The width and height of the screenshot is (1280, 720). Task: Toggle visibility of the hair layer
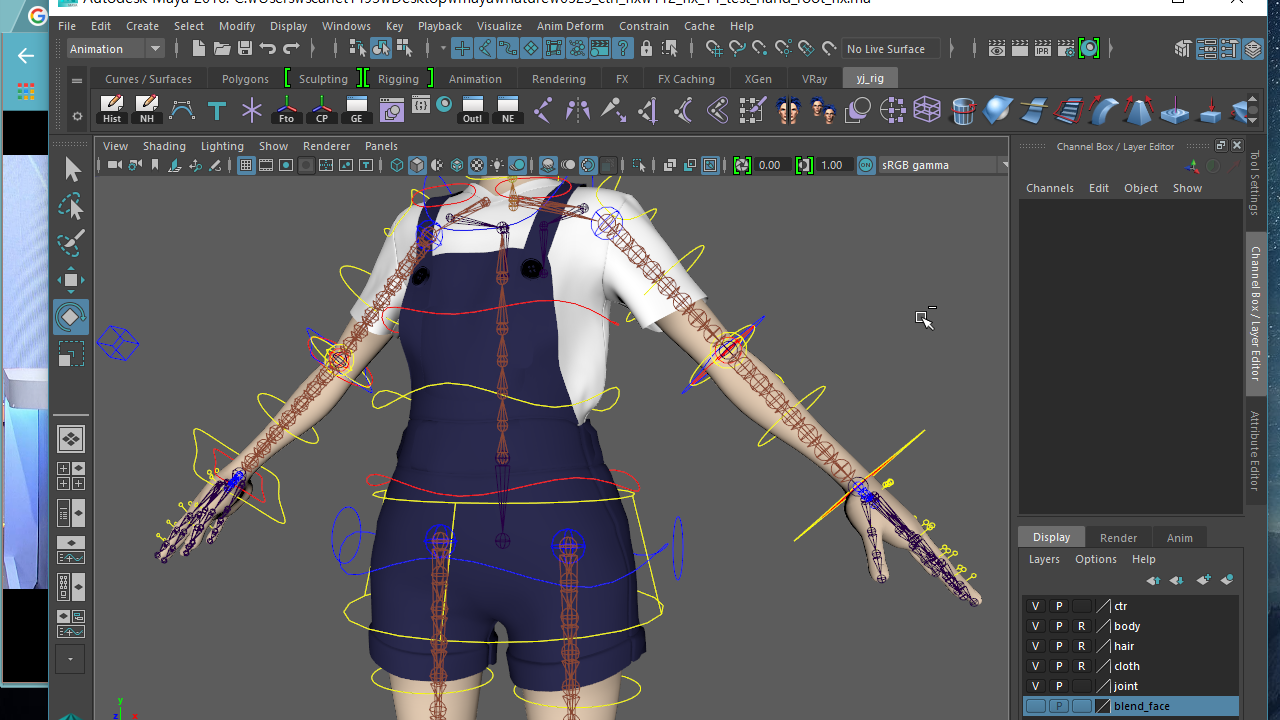[1035, 646]
